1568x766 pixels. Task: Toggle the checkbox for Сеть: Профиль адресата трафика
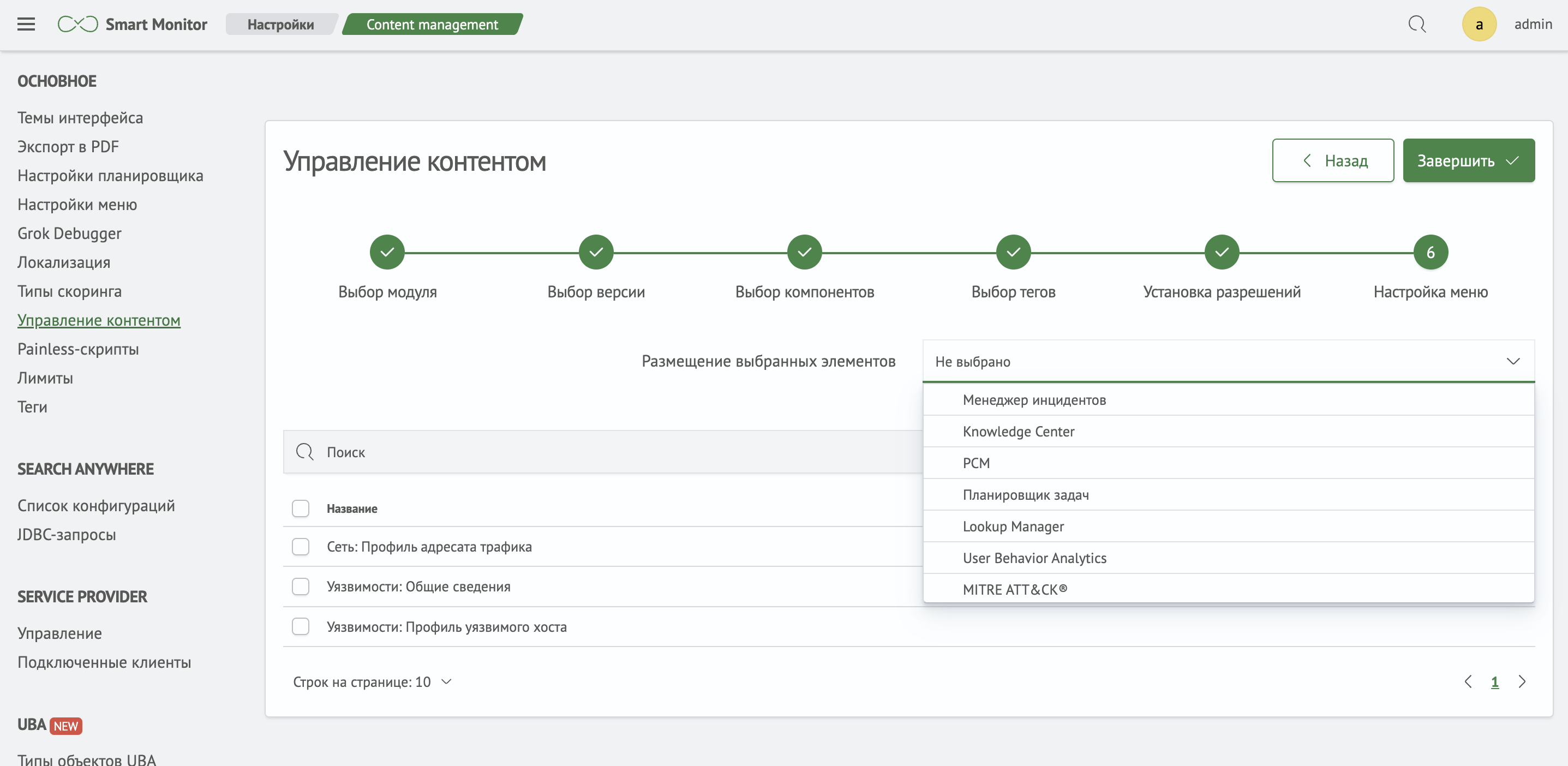[x=301, y=546]
